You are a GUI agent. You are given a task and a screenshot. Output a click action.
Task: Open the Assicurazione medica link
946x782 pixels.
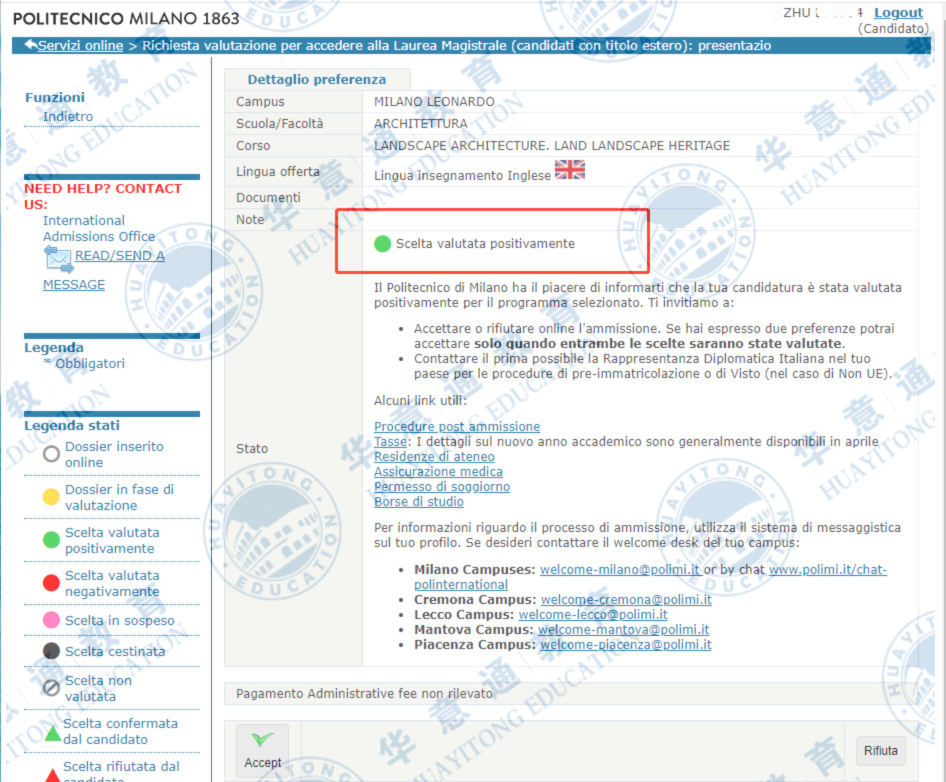(x=438, y=472)
